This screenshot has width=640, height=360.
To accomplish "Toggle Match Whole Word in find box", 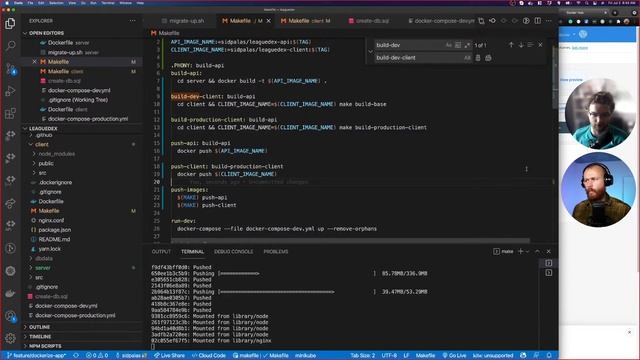I will click(x=458, y=45).
